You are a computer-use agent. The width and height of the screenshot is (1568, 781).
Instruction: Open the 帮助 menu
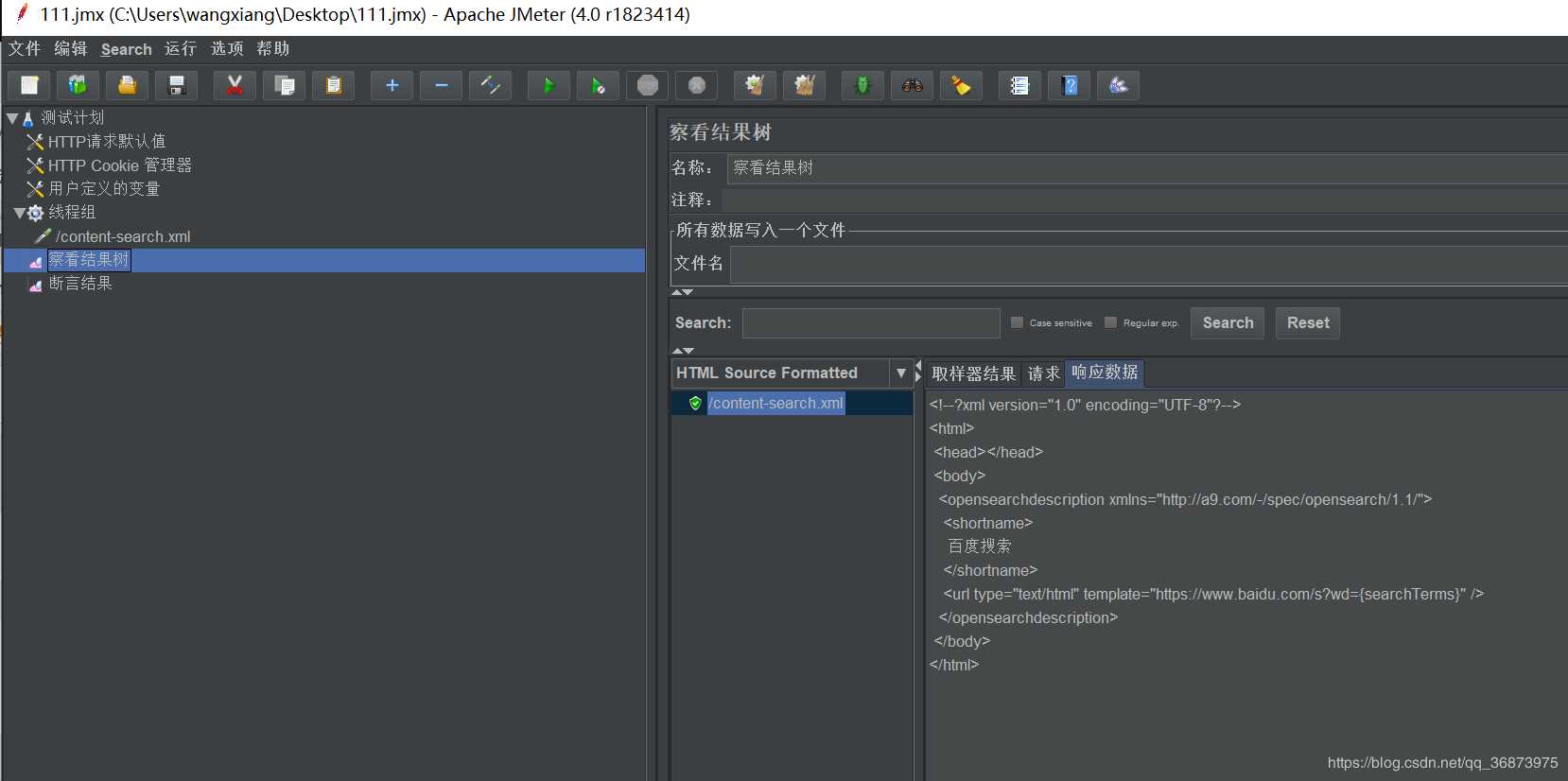coord(273,48)
